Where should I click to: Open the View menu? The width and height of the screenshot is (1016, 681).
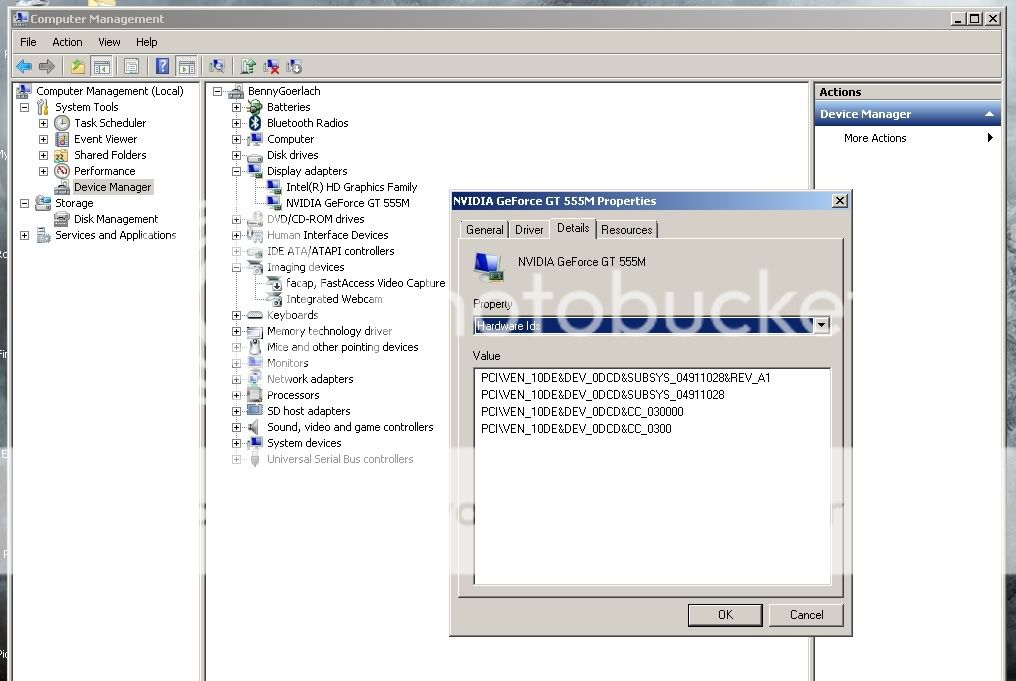(109, 42)
